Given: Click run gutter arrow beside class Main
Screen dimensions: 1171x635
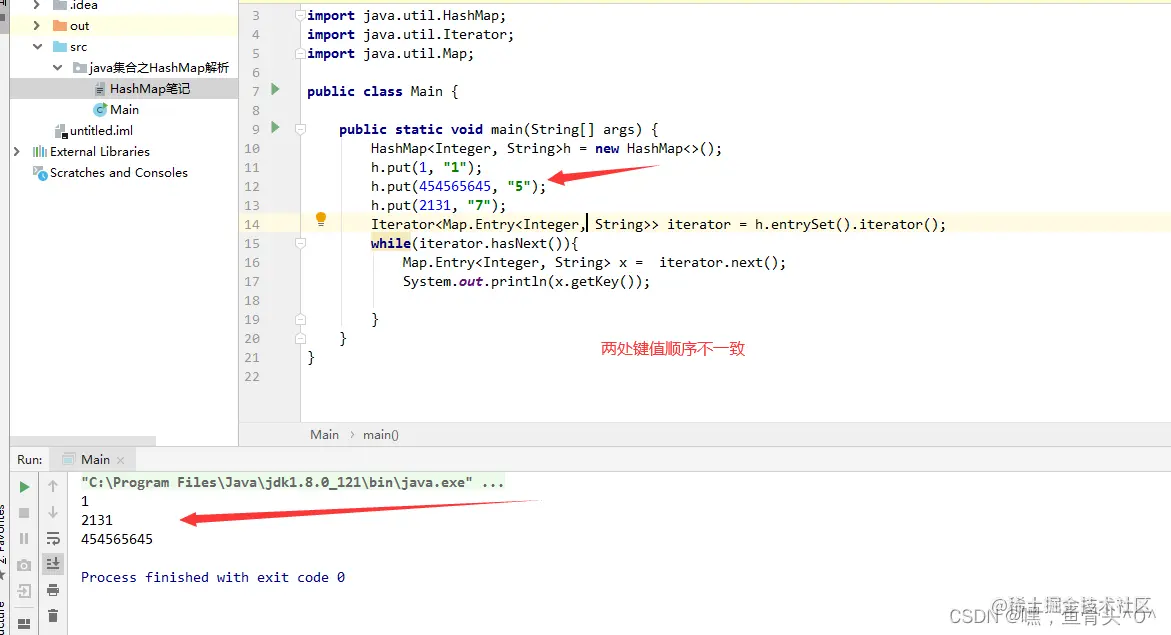Looking at the screenshot, I should (275, 90).
